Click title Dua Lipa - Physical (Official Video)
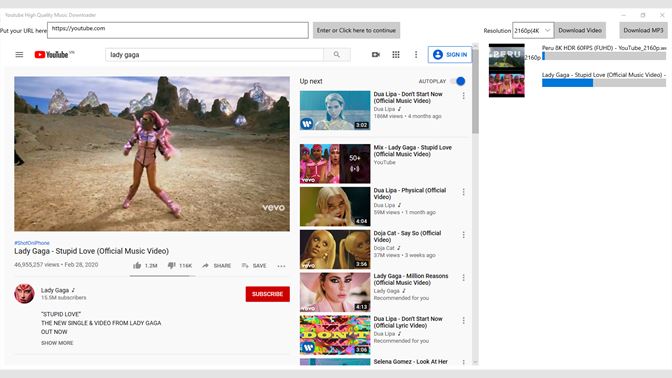This screenshot has height=378, width=672. point(410,194)
